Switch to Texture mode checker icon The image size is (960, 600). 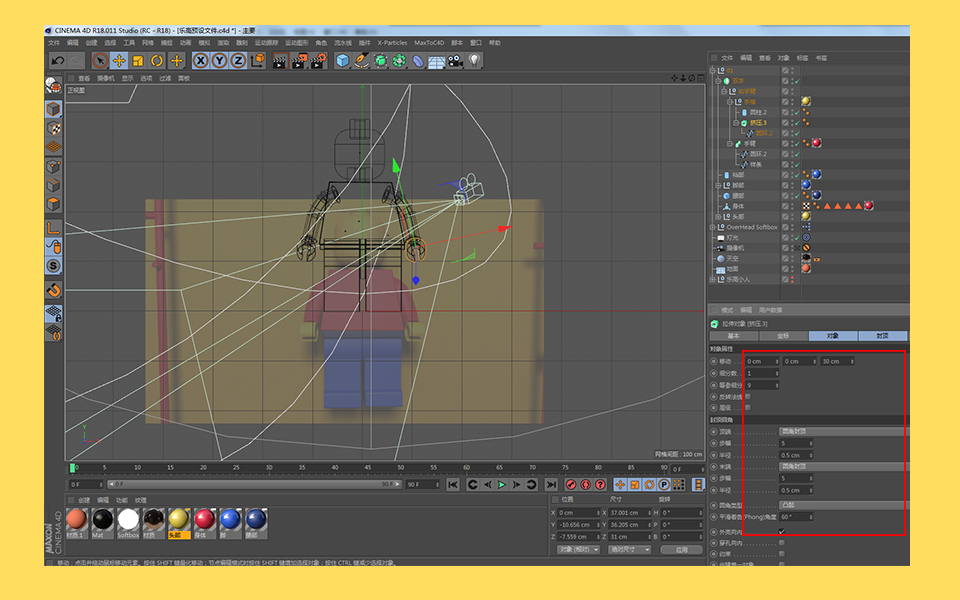click(54, 128)
